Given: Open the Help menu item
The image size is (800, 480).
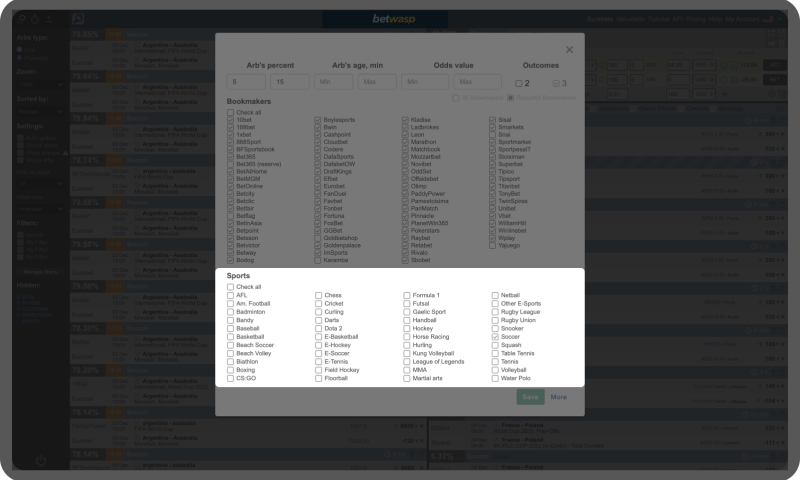Looking at the screenshot, I should coord(715,19).
